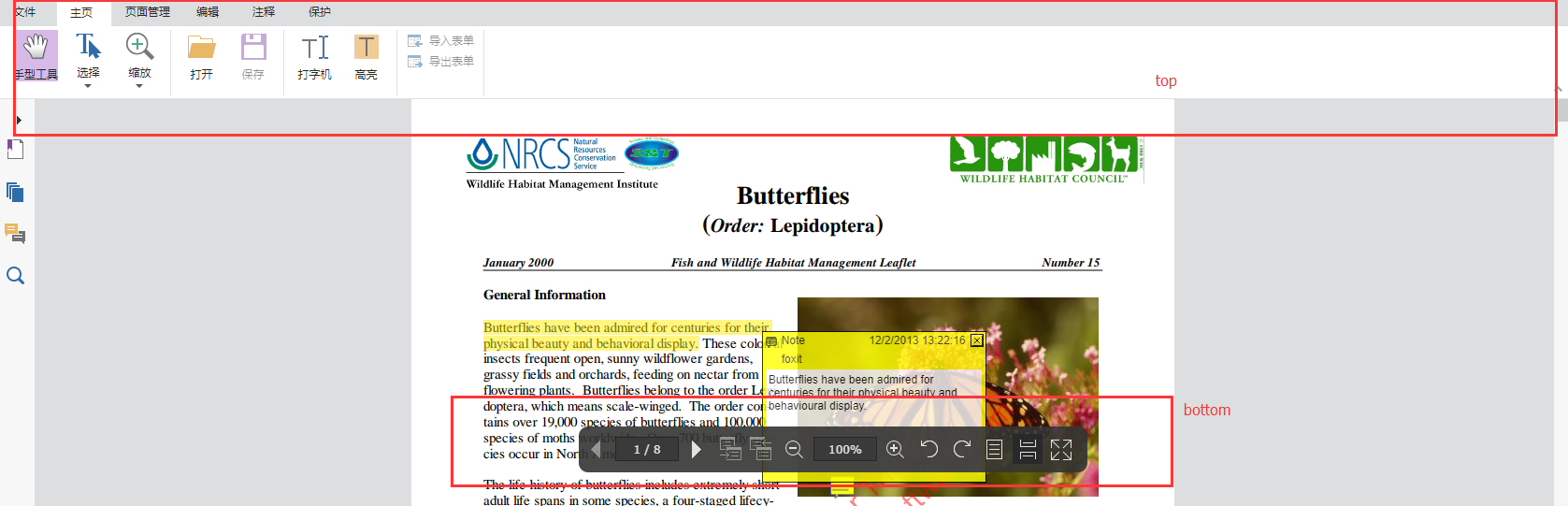This screenshot has height=506, width=1568.
Task: Select the Hand tool (手型工具)
Action: point(36,55)
